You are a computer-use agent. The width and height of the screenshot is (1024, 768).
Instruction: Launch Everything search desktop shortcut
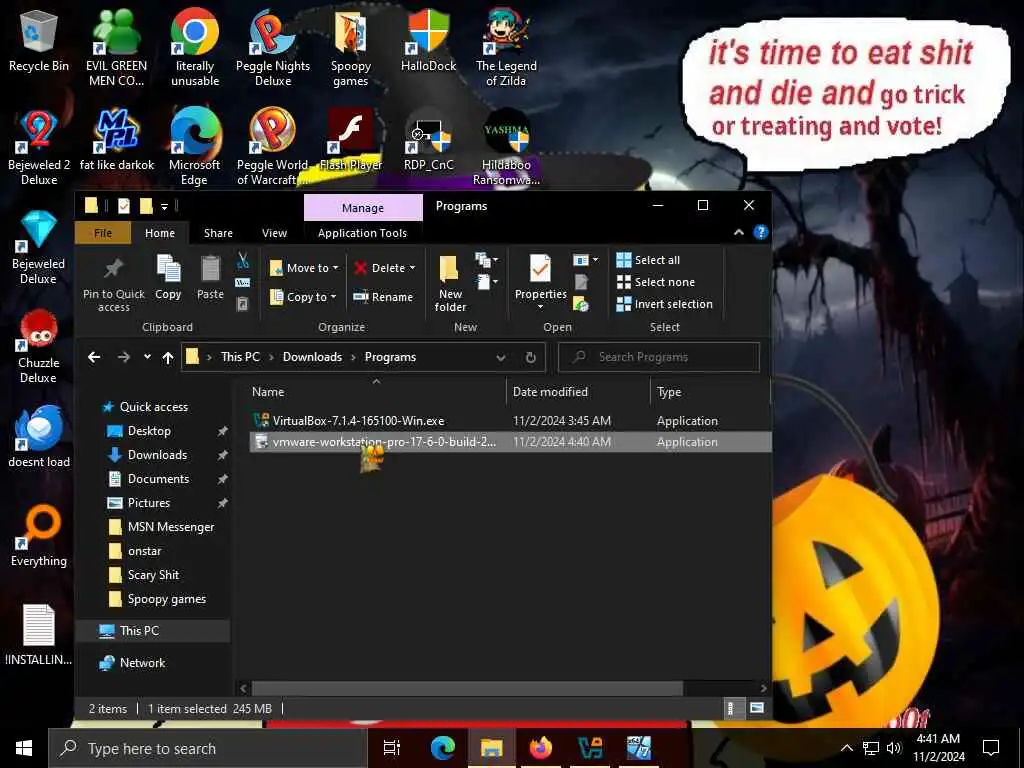[x=39, y=536]
